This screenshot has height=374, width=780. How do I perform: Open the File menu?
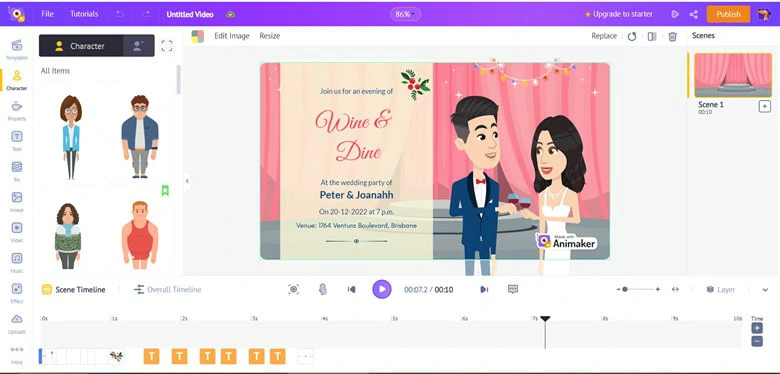point(47,14)
